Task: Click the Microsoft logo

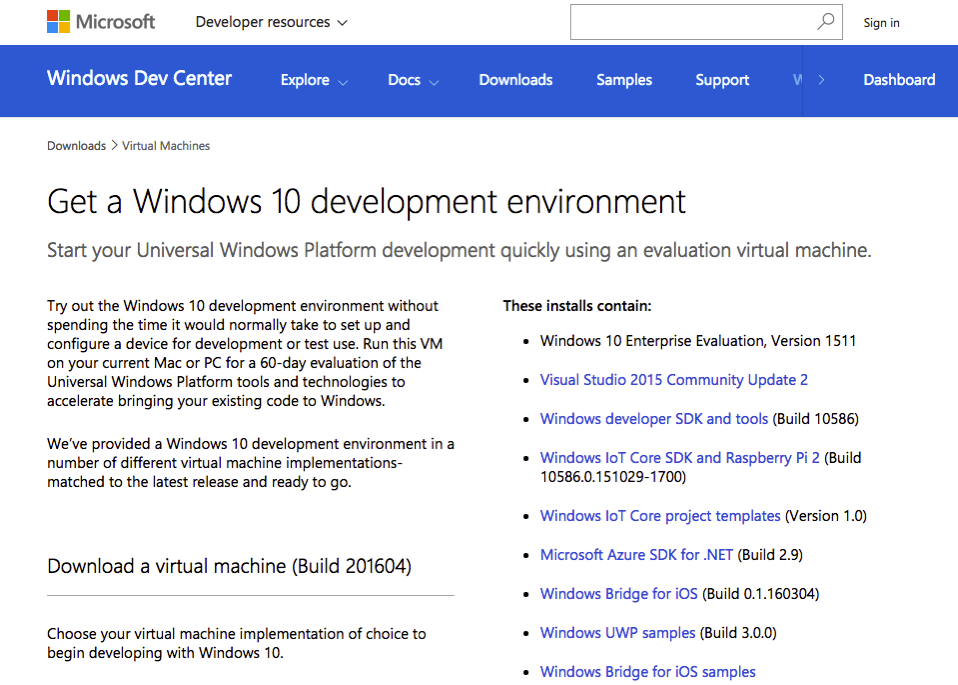Action: (101, 22)
